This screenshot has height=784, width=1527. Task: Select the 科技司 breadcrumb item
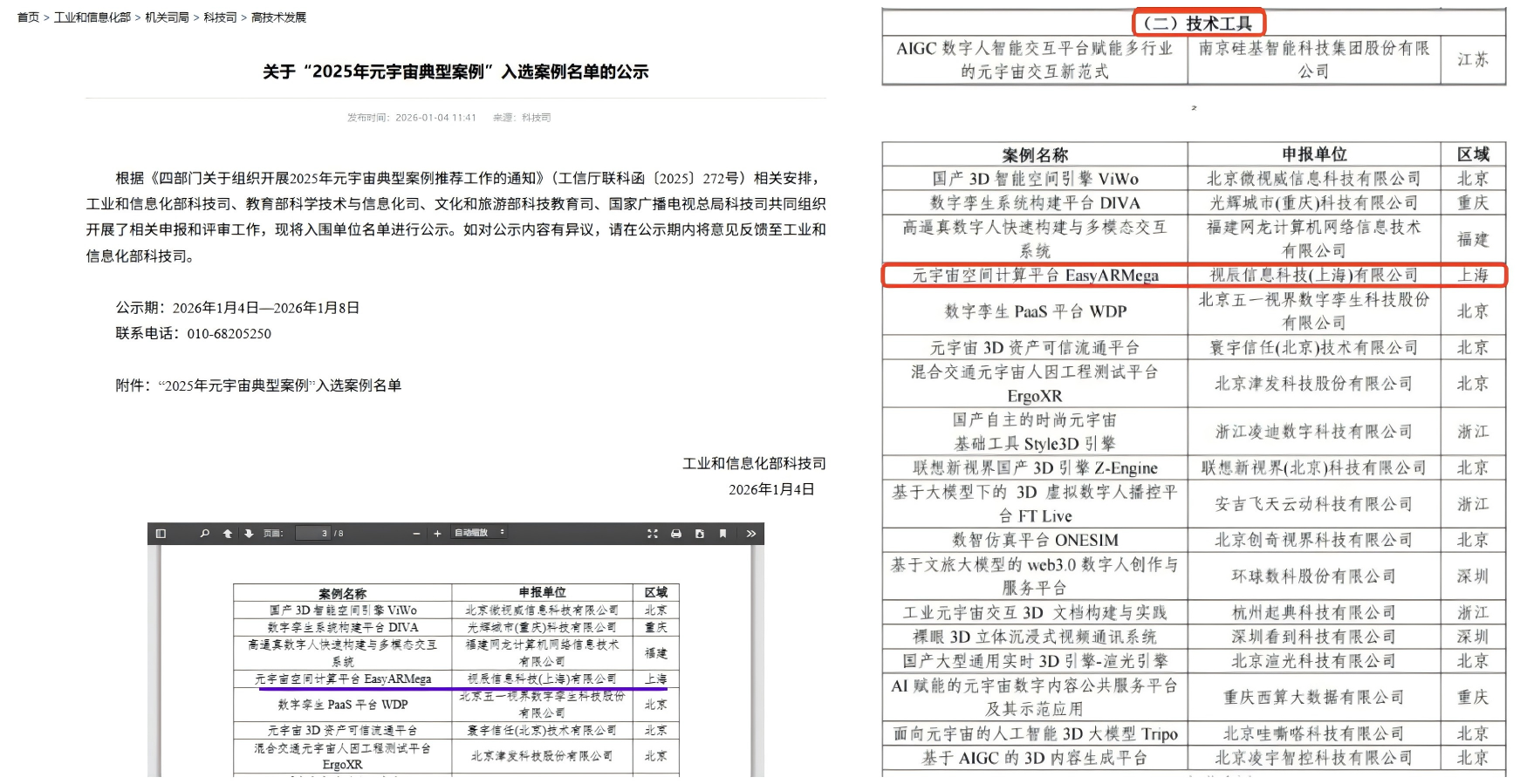coord(220,17)
